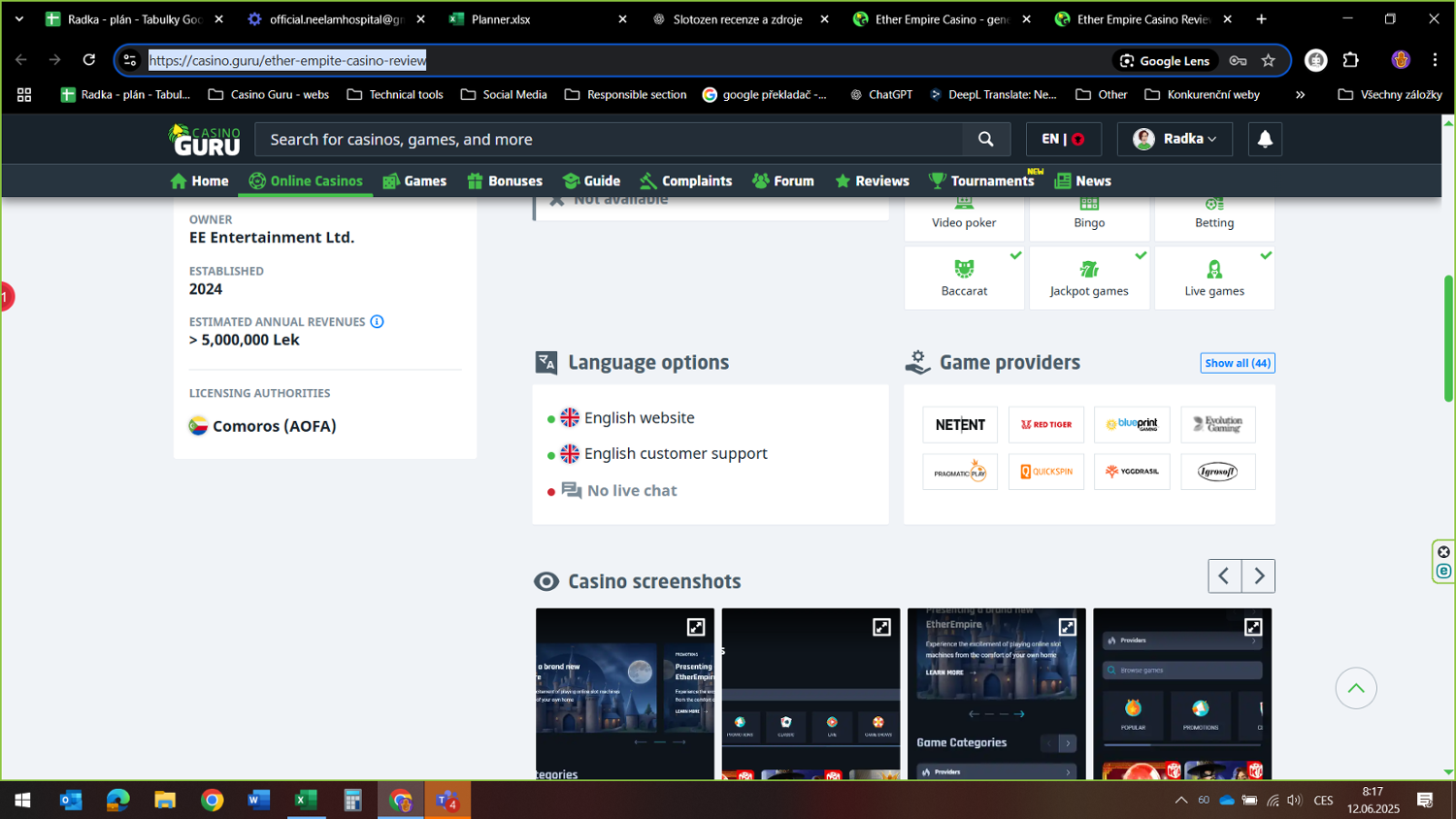
Task: Select the Jackpot games tile
Action: [1089, 278]
